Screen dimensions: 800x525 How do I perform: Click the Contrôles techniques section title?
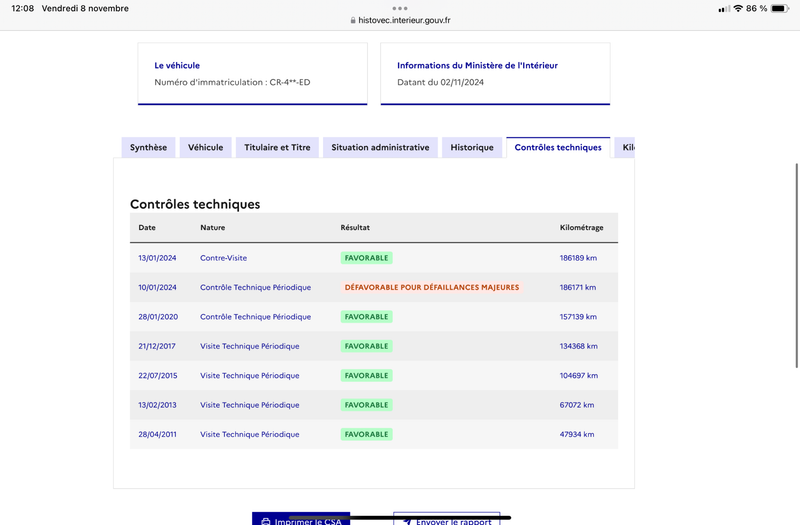click(x=195, y=204)
